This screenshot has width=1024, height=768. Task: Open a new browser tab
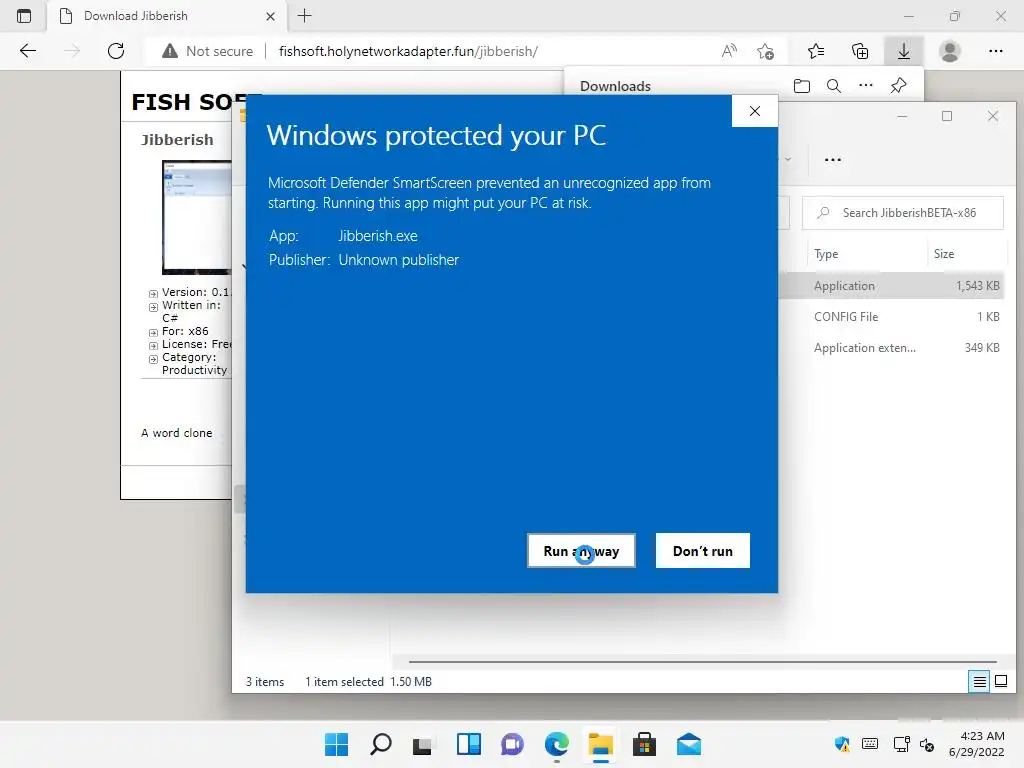[304, 16]
